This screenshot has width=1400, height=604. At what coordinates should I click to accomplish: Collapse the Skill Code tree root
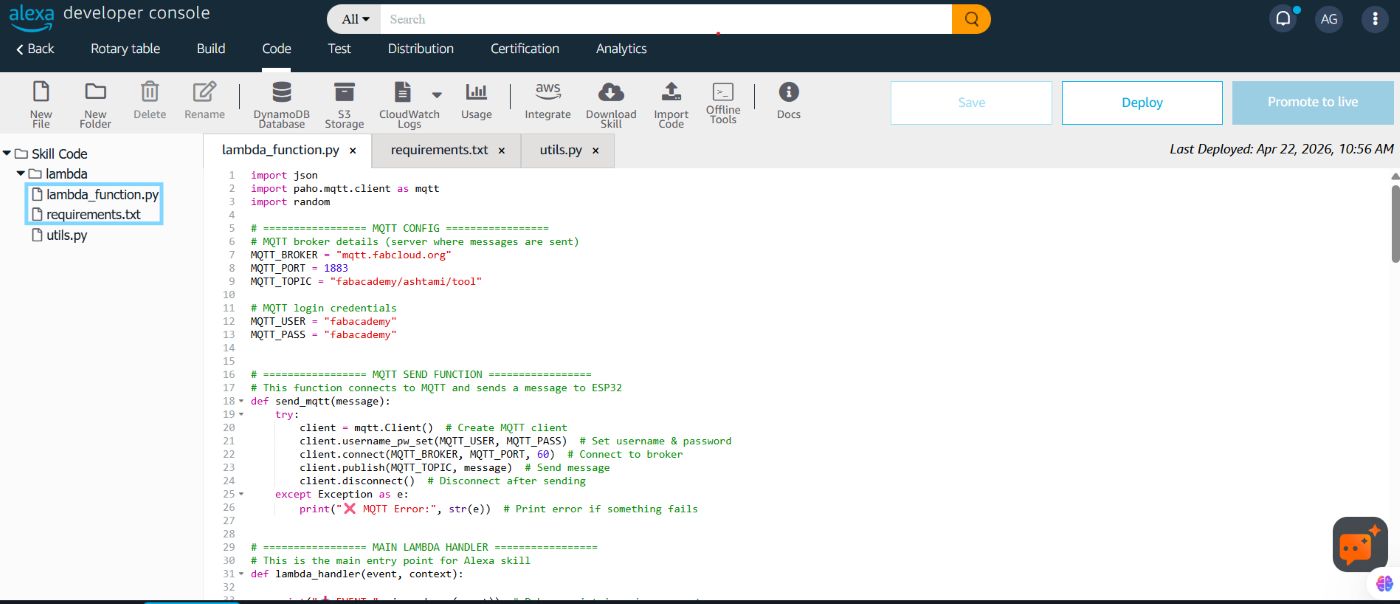pyautogui.click(x=7, y=154)
